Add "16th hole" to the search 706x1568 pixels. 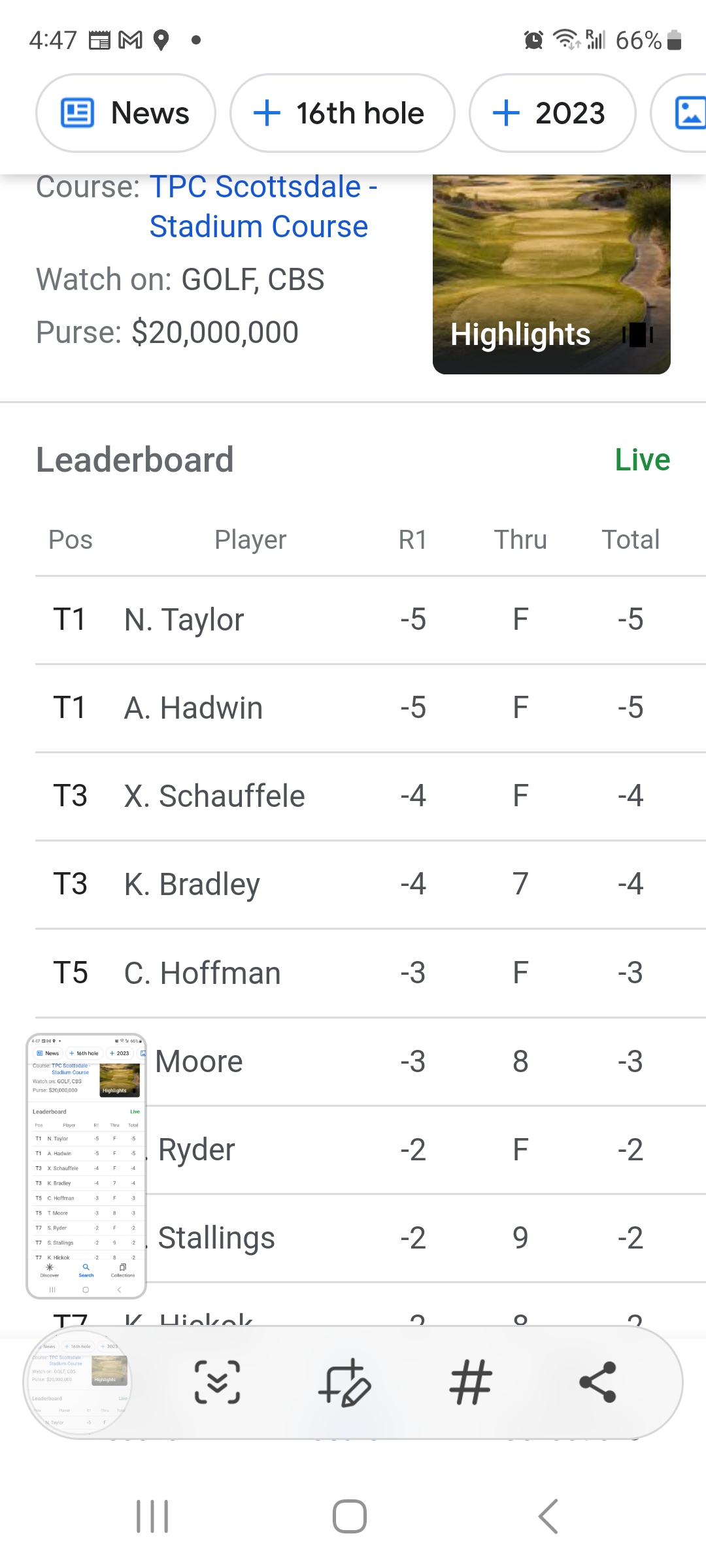(342, 113)
